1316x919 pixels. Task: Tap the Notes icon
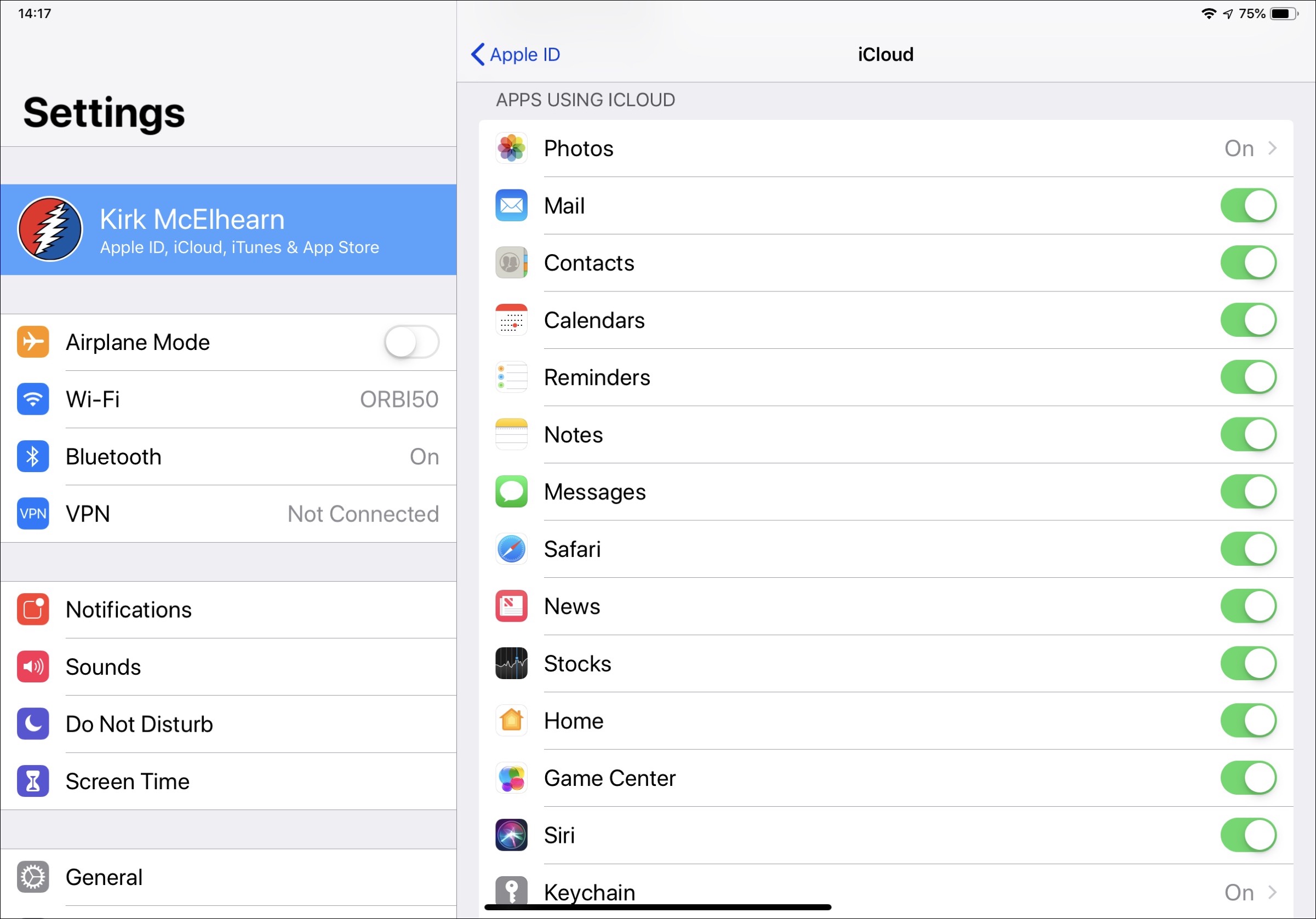click(x=511, y=434)
